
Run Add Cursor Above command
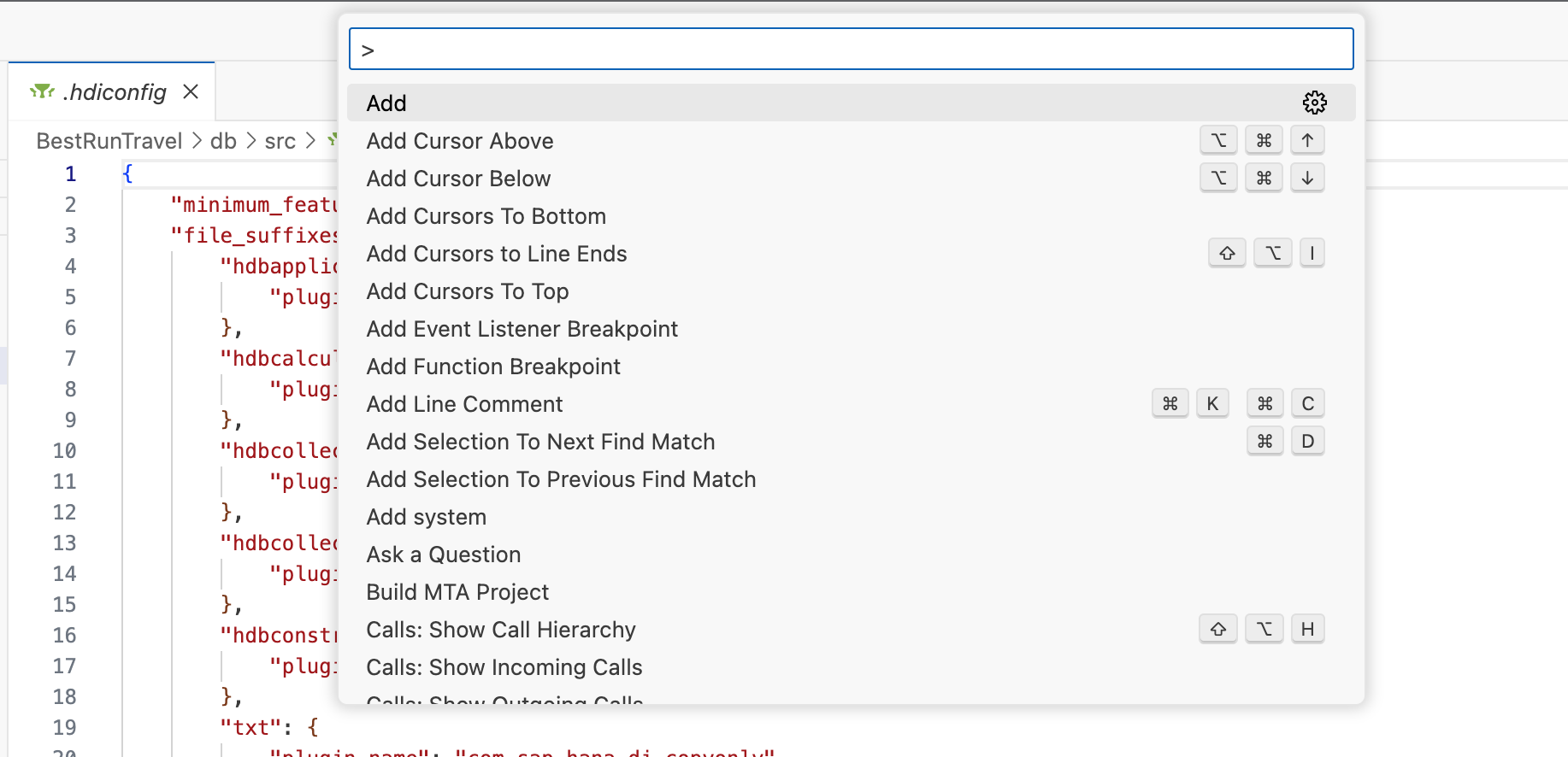pos(851,140)
